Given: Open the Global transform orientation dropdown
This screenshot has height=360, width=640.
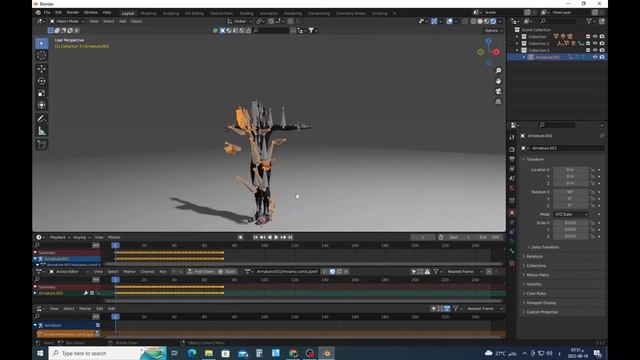Looking at the screenshot, I should point(240,21).
